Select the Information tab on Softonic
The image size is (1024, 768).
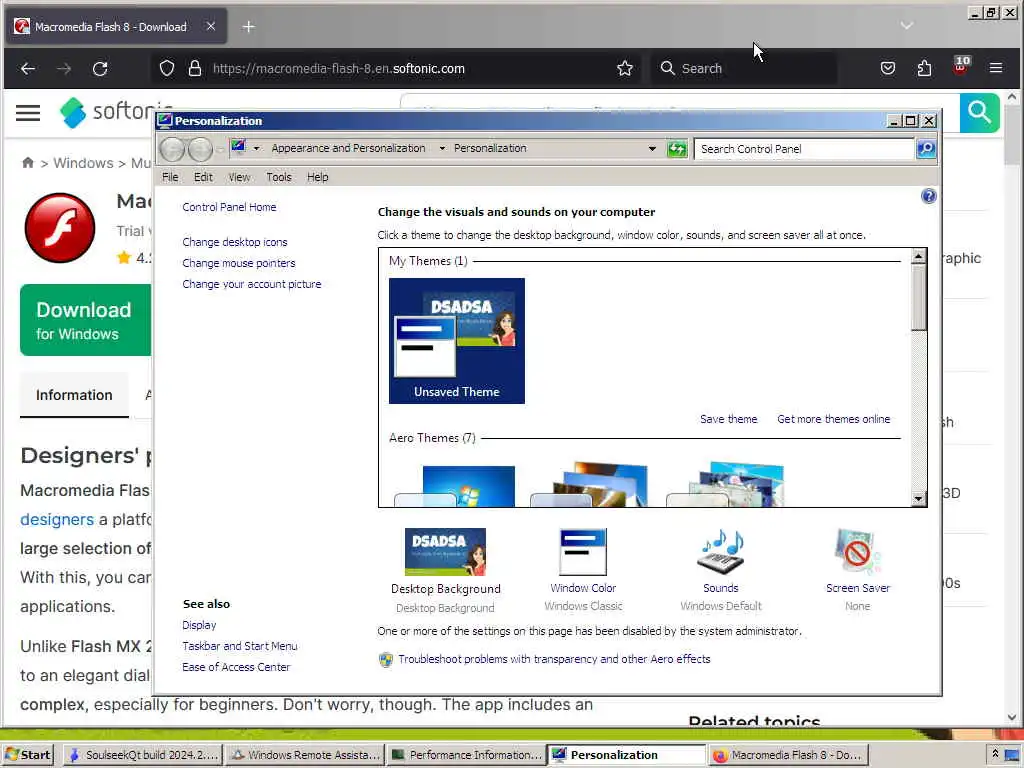pyautogui.click(x=74, y=395)
